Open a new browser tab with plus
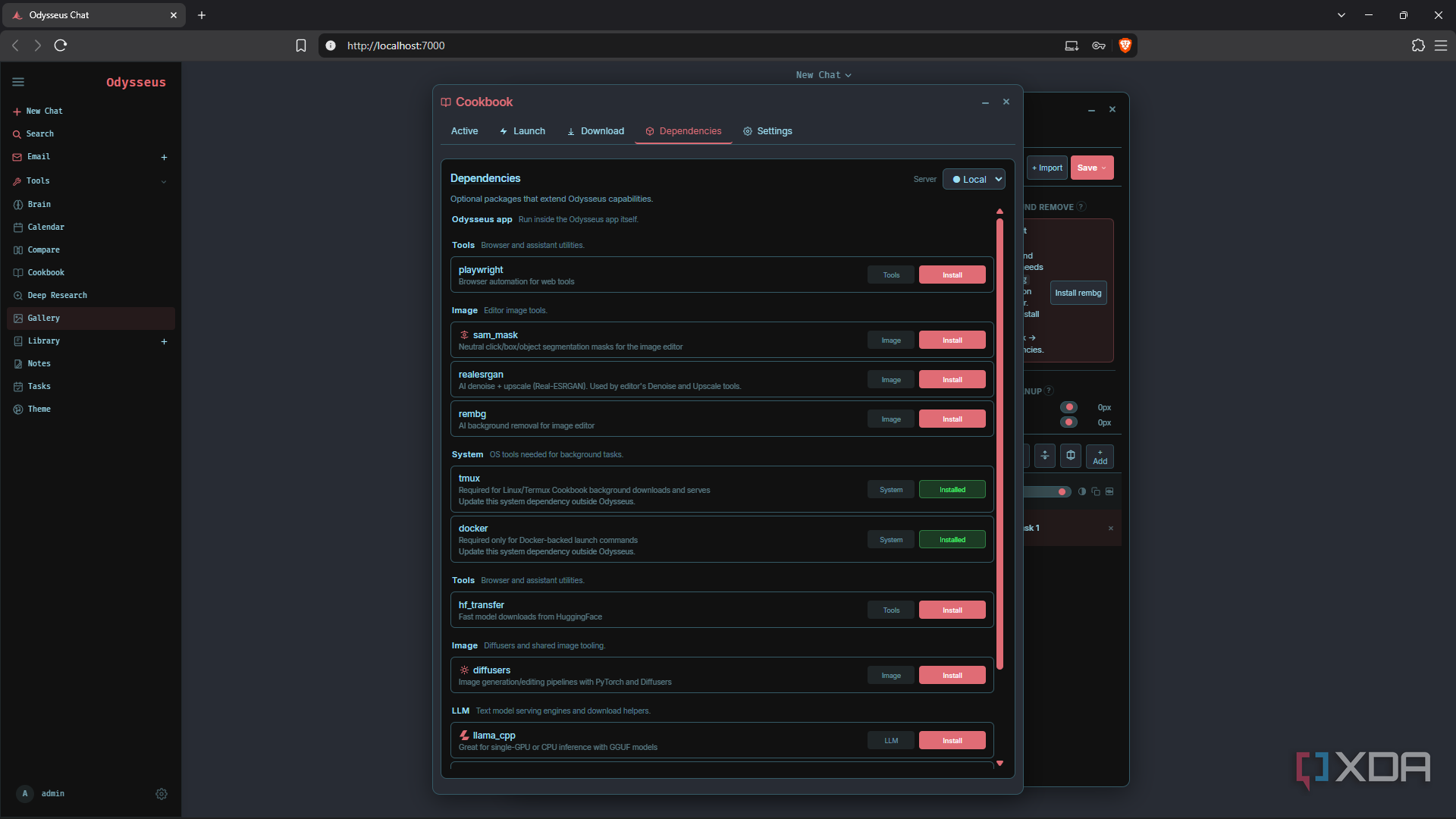This screenshot has height=819, width=1456. [202, 15]
